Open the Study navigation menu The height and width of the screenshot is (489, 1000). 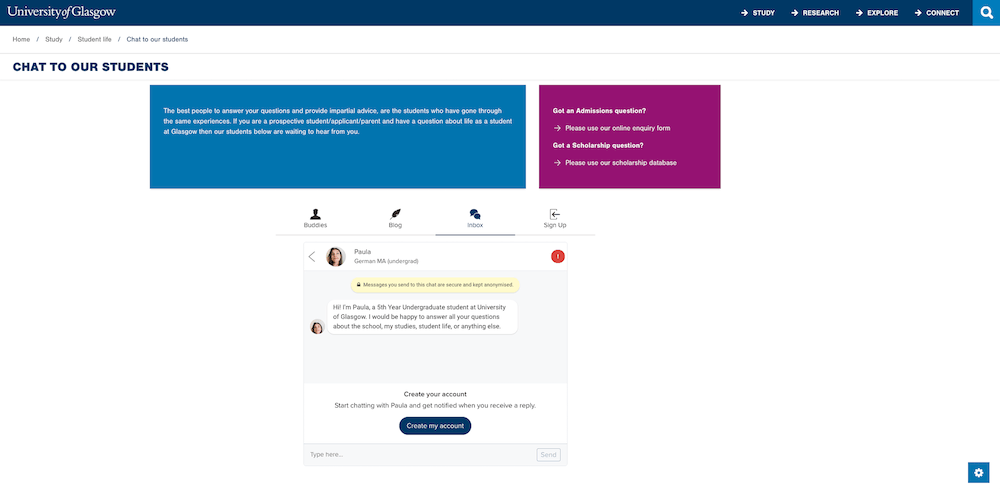pos(758,13)
